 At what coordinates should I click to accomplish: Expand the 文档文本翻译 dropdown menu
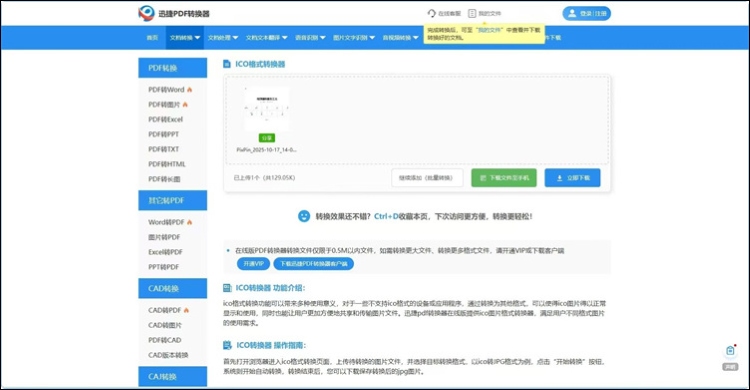pyautogui.click(x=266, y=38)
